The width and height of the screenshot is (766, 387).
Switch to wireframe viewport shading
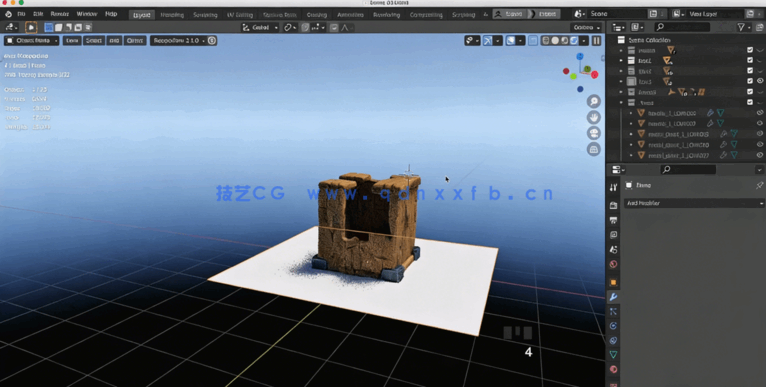tap(546, 41)
